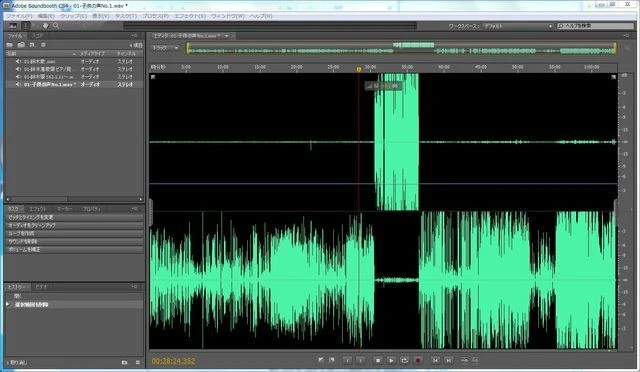Open the エフェクト(S) menu
The image size is (640, 372).
tap(190, 16)
